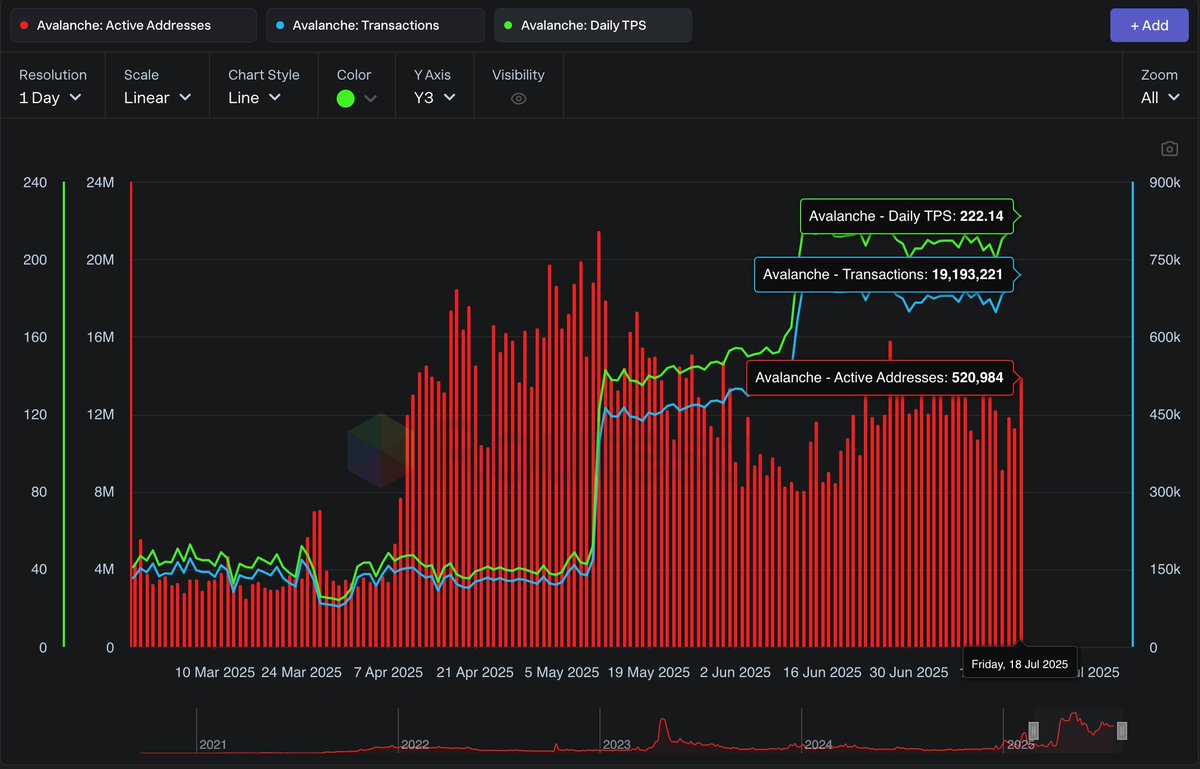The width and height of the screenshot is (1200, 769).
Task: Click the 2 Jun 2025 axis label
Action: pyautogui.click(x=735, y=673)
